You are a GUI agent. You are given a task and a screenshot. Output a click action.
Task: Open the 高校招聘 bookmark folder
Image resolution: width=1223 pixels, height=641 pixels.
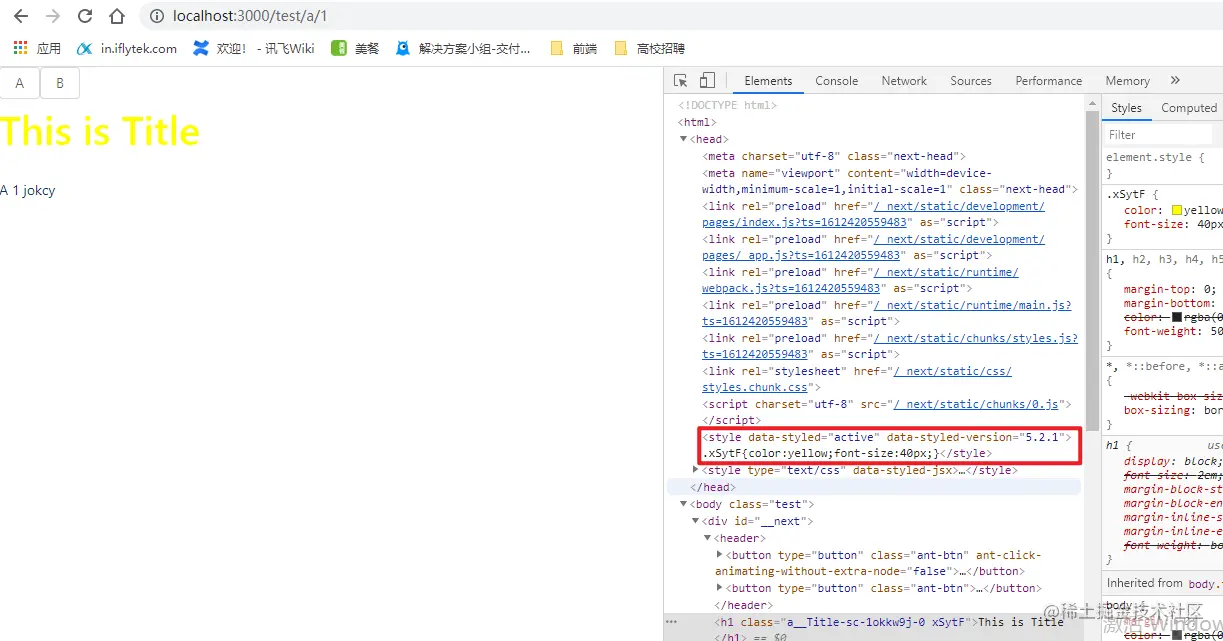pyautogui.click(x=649, y=48)
